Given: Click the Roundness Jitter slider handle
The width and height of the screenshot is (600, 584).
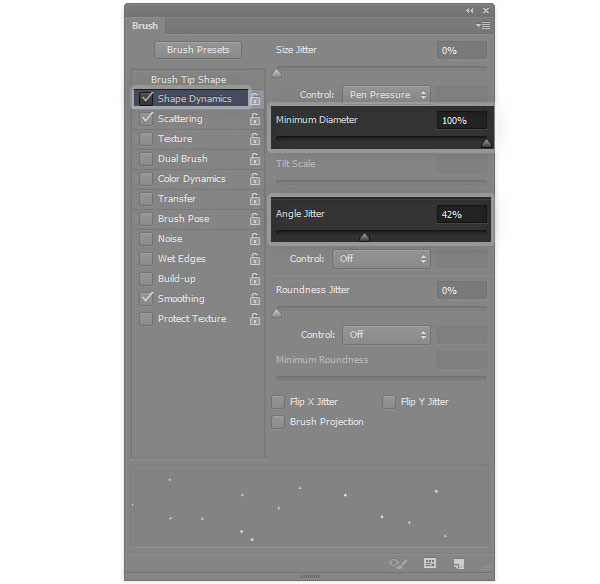Looking at the screenshot, I should [x=277, y=313].
